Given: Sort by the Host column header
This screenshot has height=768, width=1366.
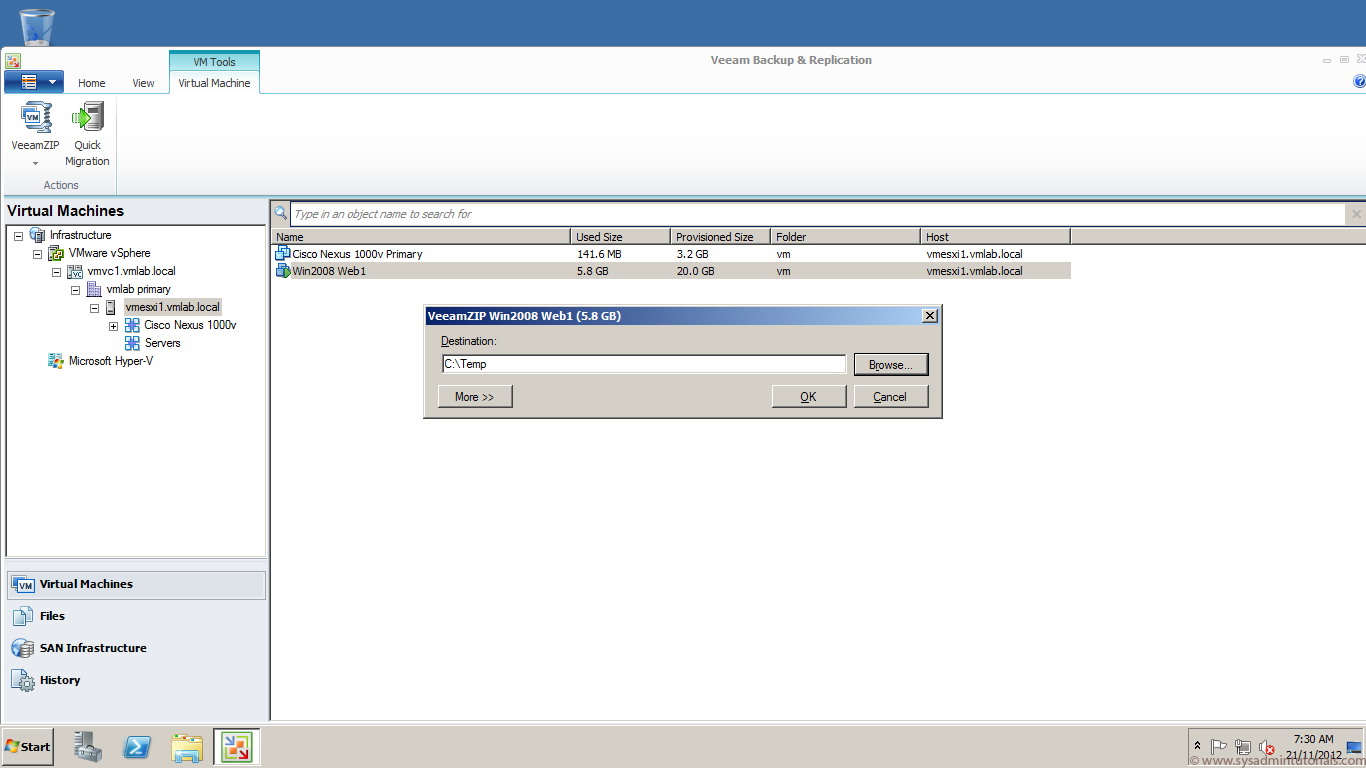Looking at the screenshot, I should coord(995,237).
